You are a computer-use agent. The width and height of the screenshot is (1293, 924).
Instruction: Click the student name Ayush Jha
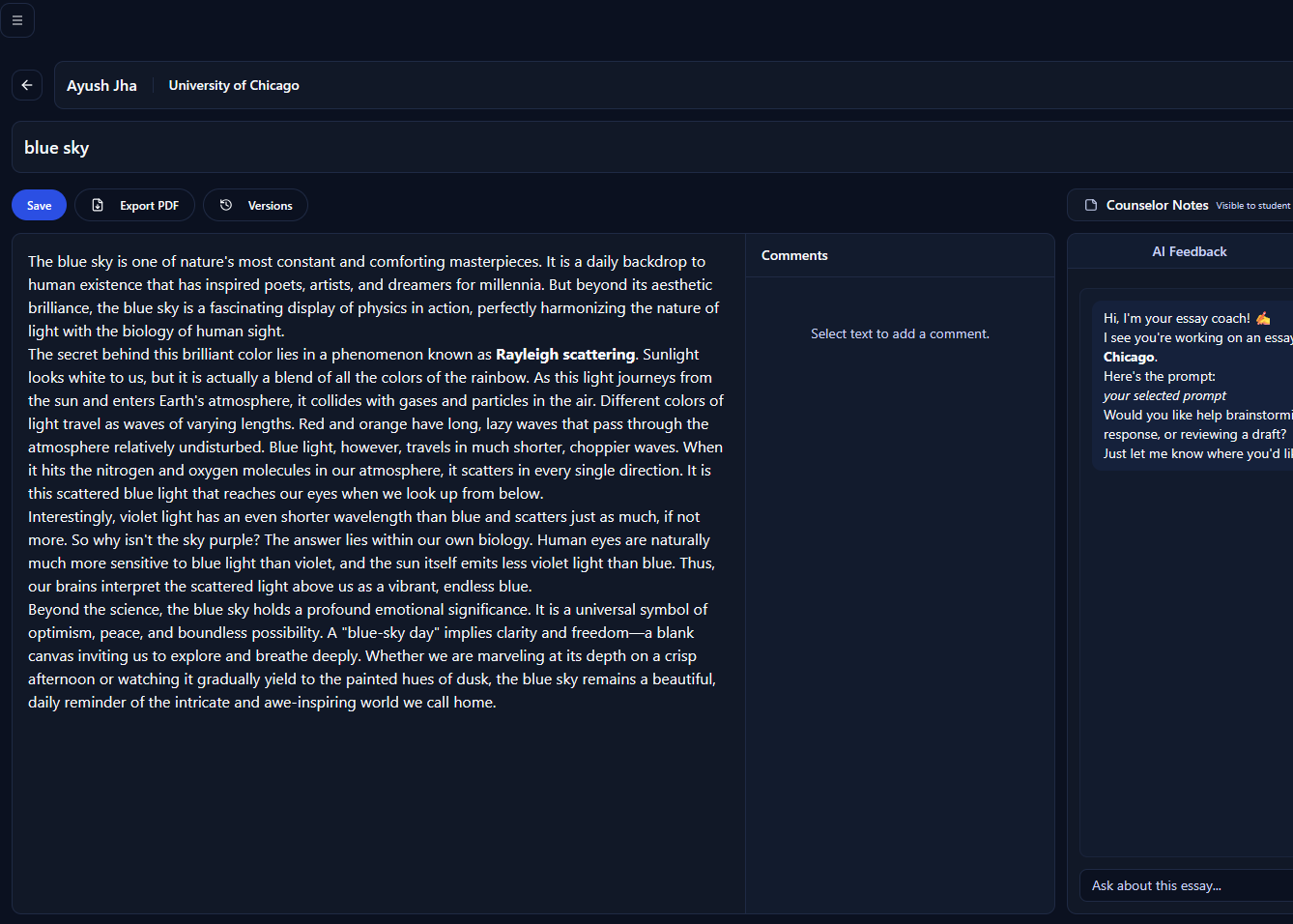coord(101,85)
